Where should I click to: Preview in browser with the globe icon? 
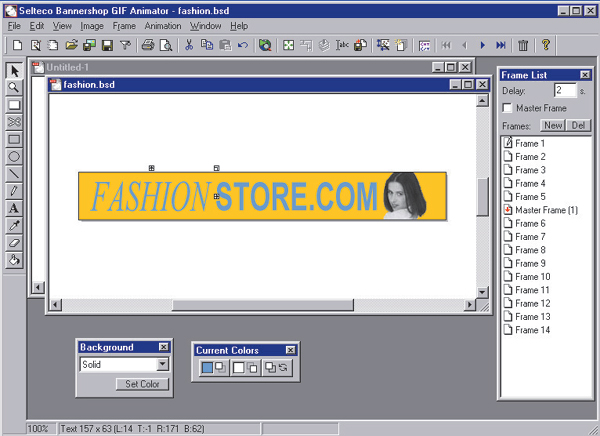coord(265,45)
